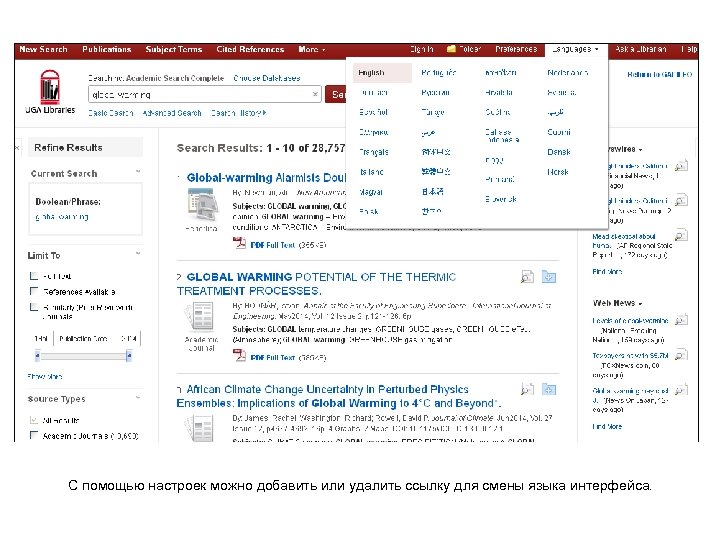Image resolution: width=720 pixels, height=540 pixels.
Task: Preview second Newswires item with magnifier icon
Action: pyautogui.click(x=681, y=200)
